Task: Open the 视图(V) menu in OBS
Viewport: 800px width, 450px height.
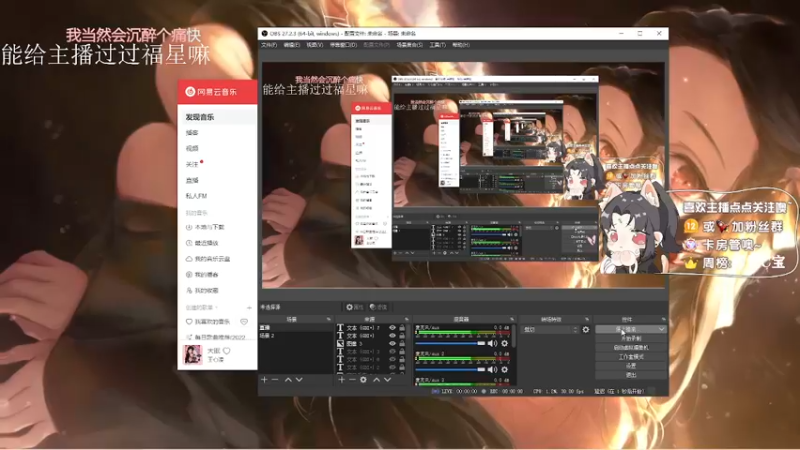Action: (314, 45)
